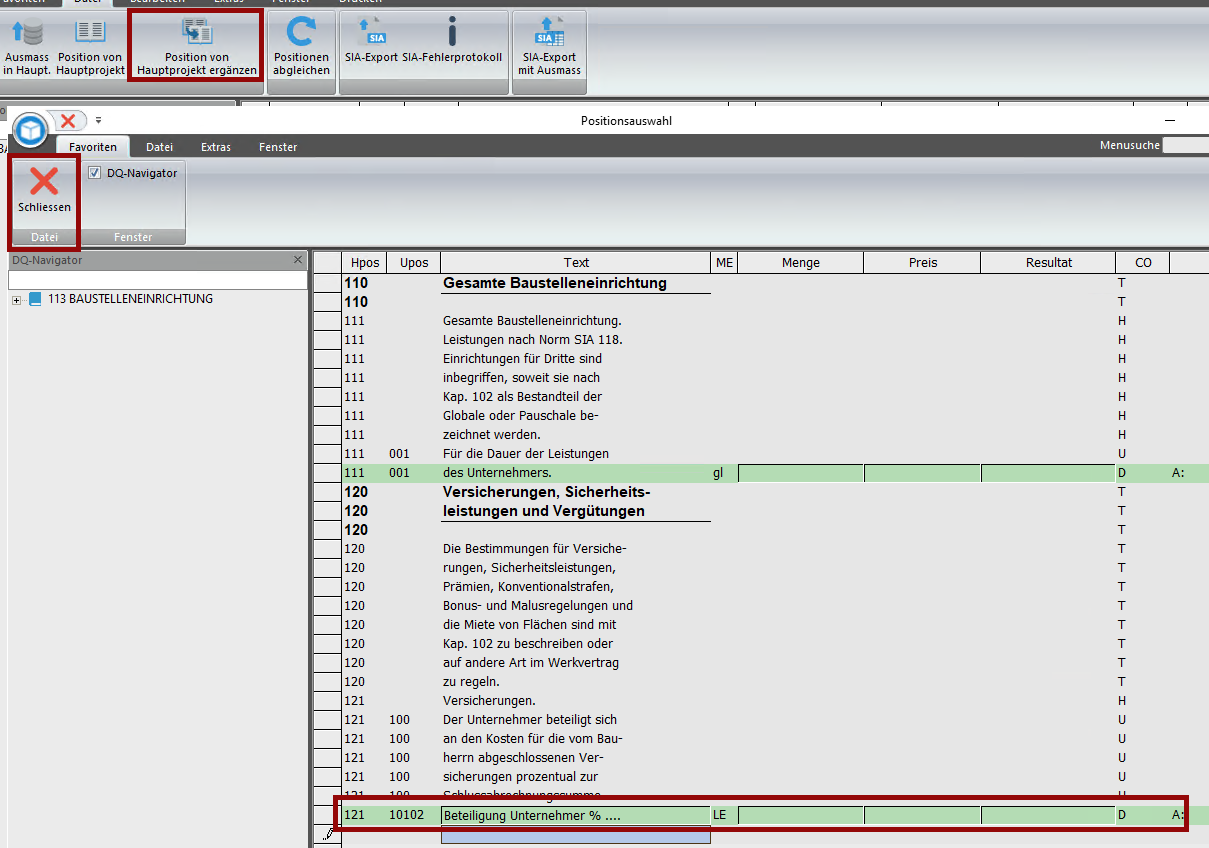The height and width of the screenshot is (848, 1209).
Task: Click the Resultat cell in Beteiligung Unternehmer row
Action: (1049, 815)
